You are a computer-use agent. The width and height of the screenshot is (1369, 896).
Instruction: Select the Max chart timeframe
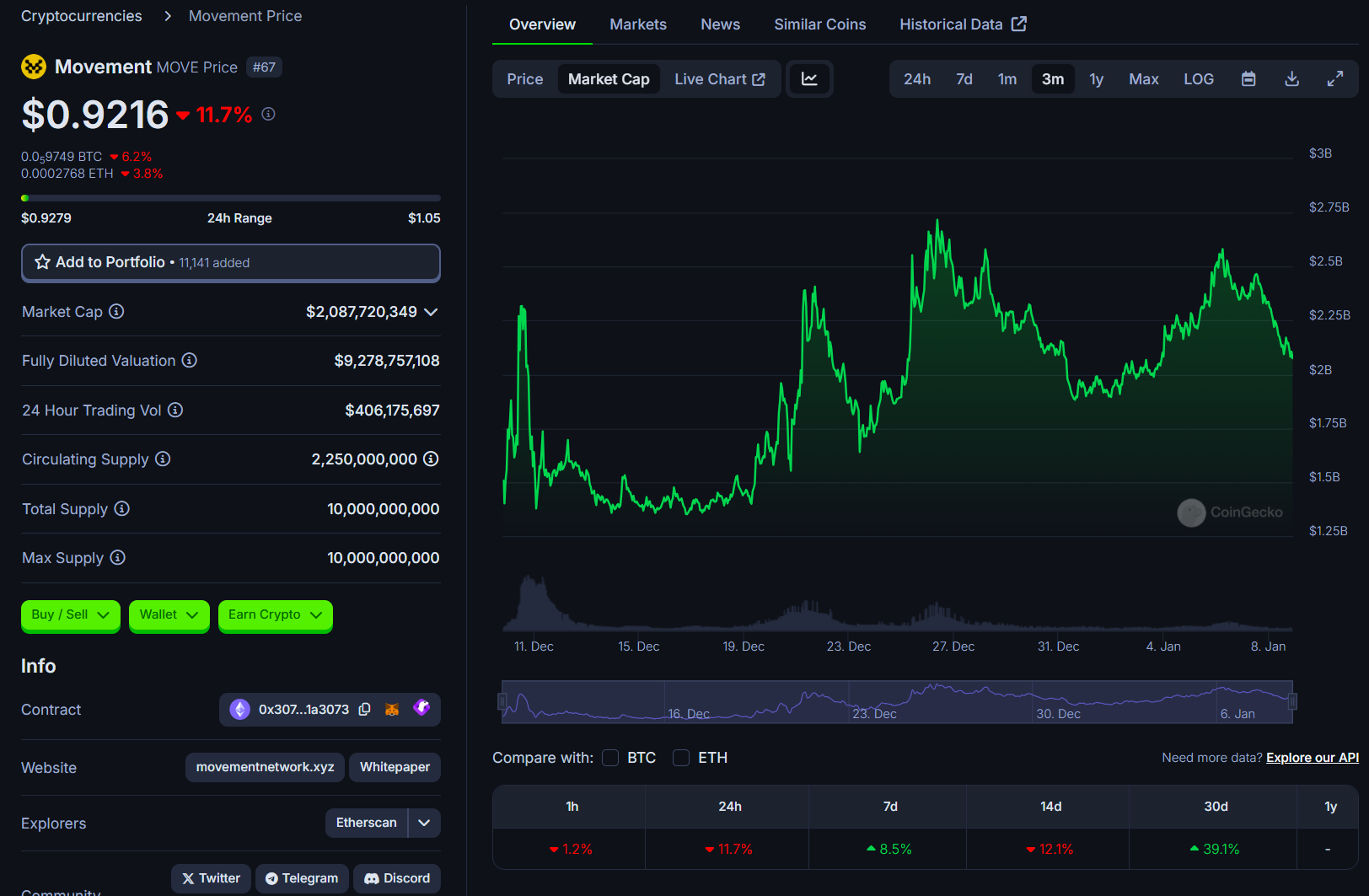1144,79
